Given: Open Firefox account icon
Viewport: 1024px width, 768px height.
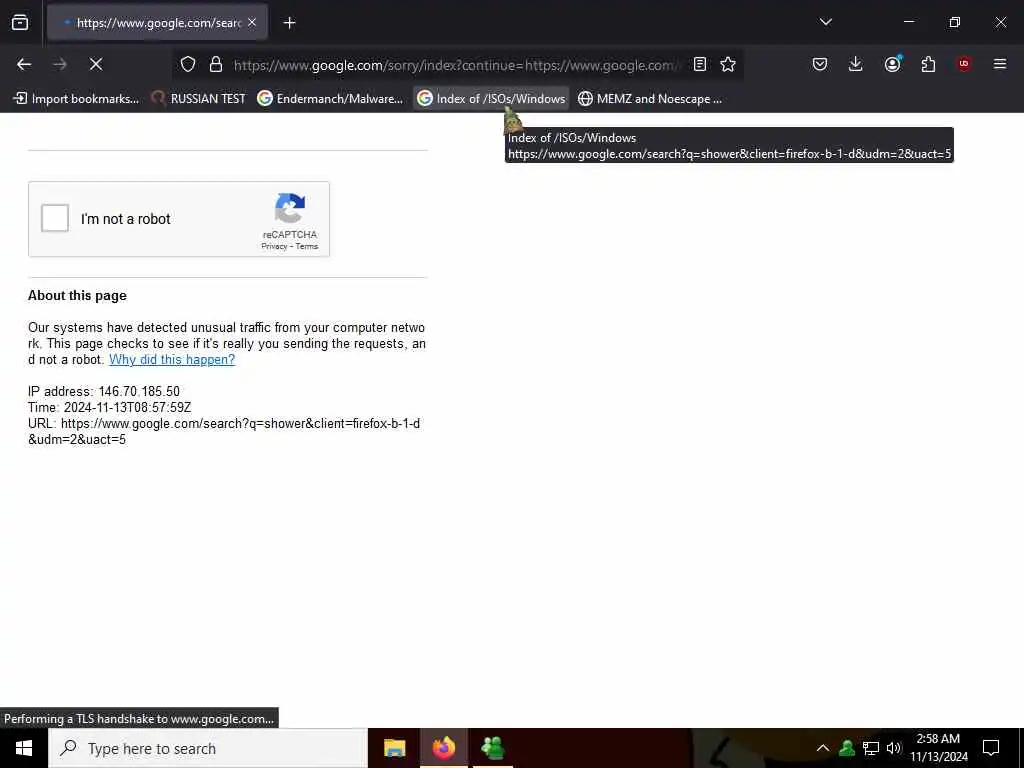Looking at the screenshot, I should (x=892, y=63).
